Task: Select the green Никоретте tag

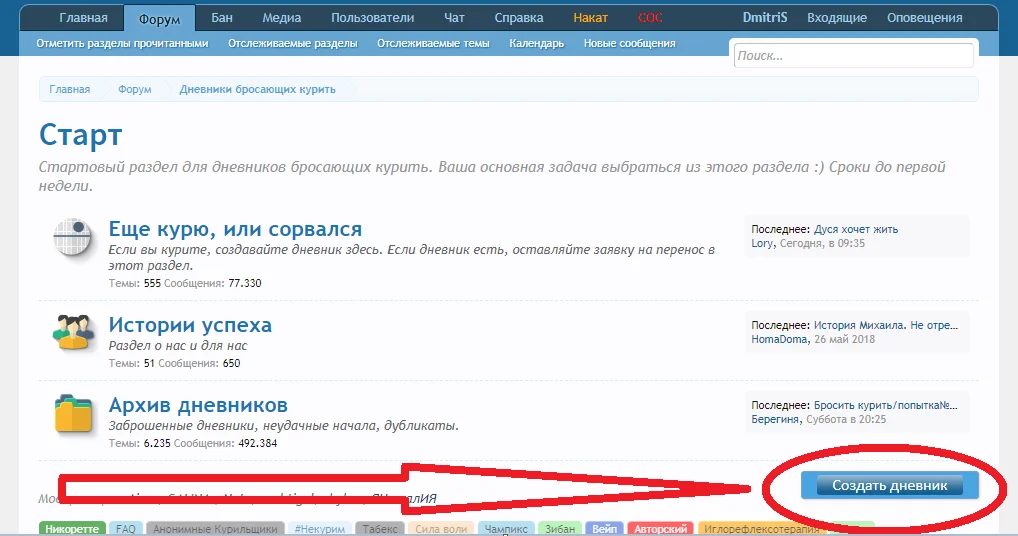Action: pos(72,529)
